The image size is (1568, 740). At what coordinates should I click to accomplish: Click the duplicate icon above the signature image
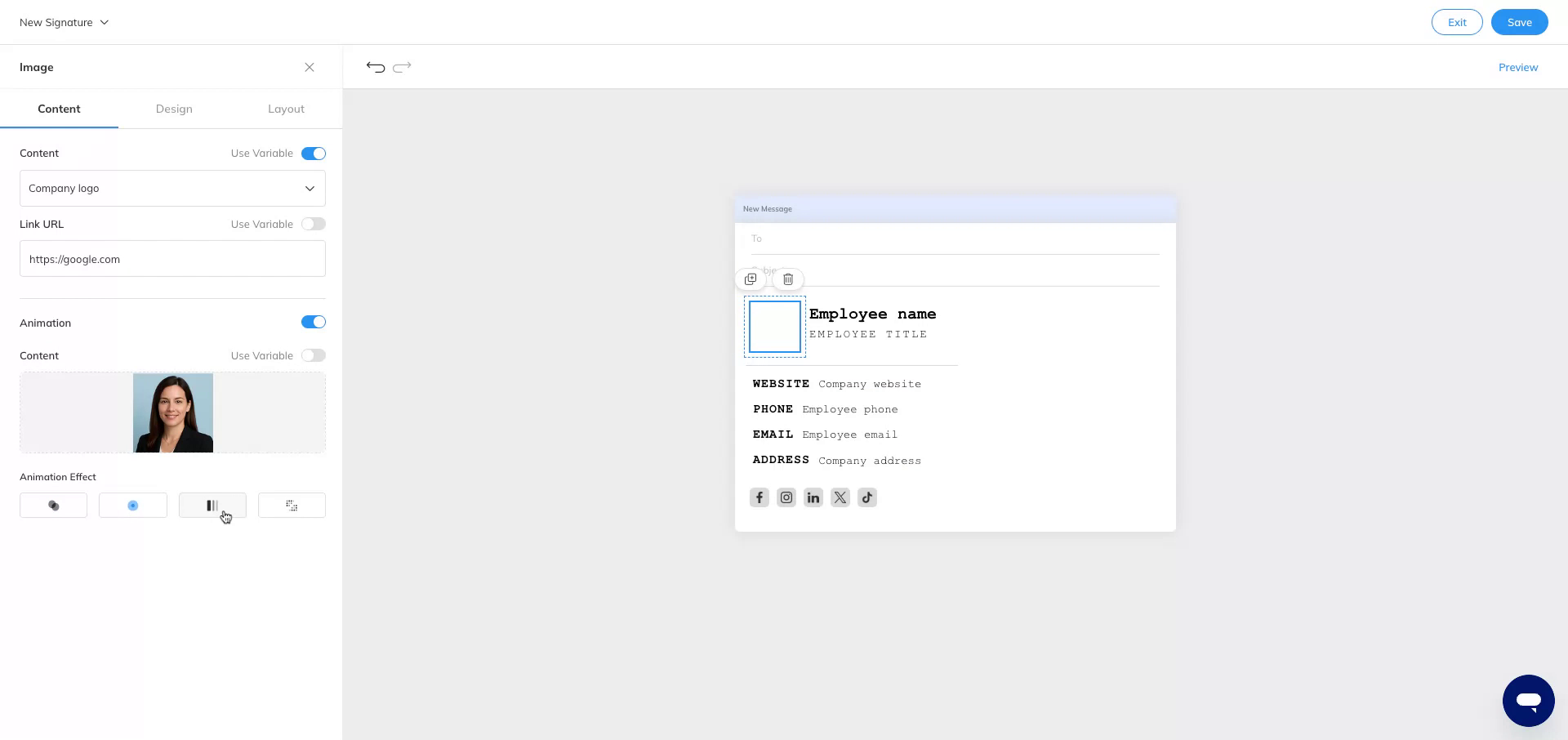pos(751,279)
